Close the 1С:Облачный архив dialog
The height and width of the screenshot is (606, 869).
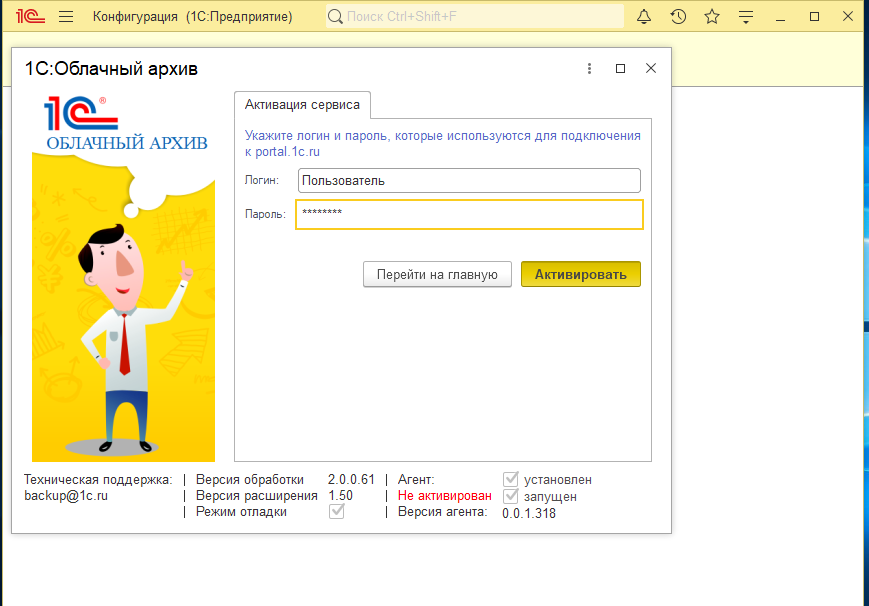click(651, 68)
